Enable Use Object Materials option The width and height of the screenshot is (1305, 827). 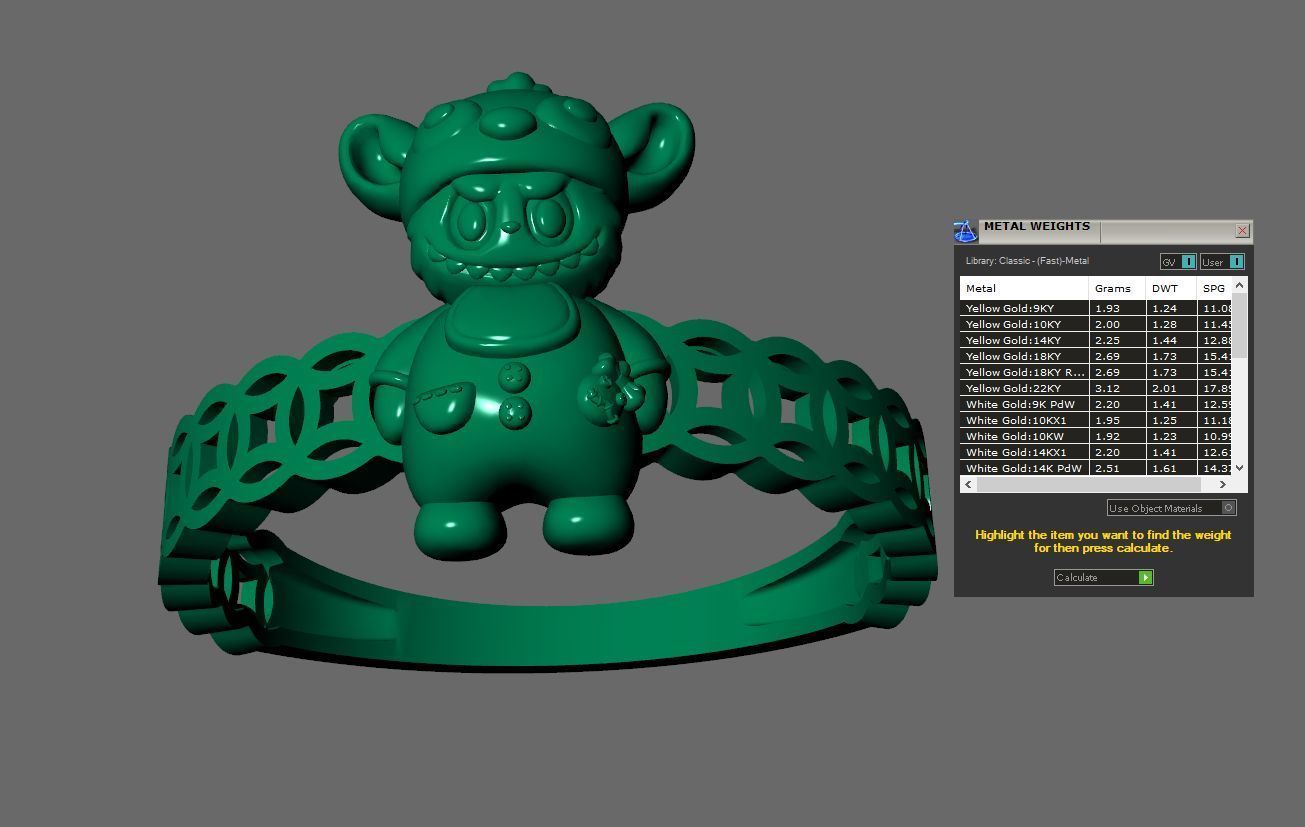coord(1171,508)
